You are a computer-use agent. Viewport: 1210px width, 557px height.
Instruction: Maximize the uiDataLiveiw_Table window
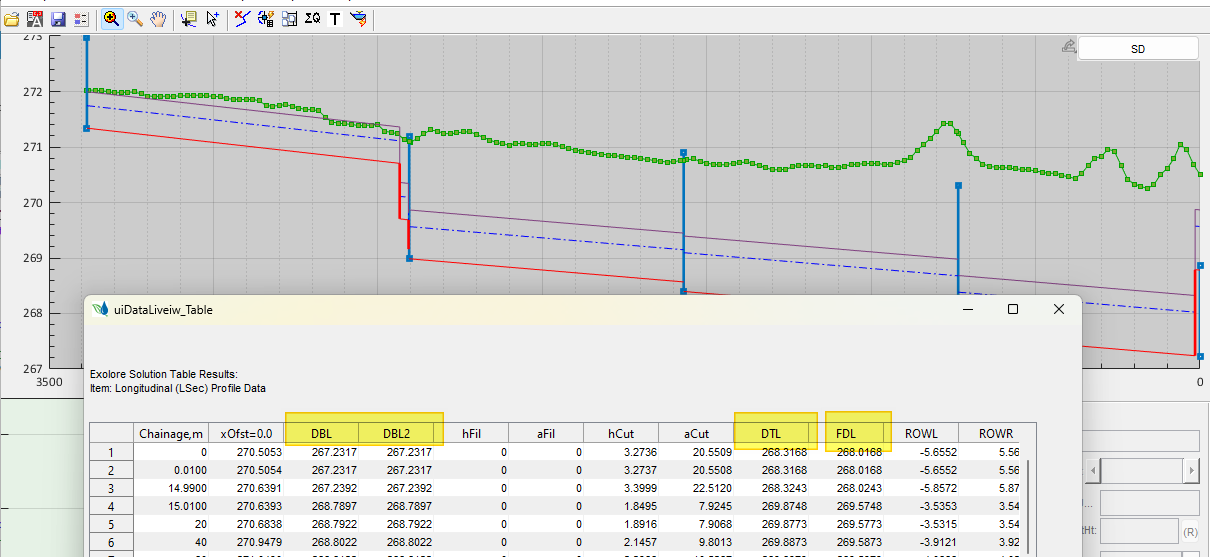pyautogui.click(x=1012, y=310)
